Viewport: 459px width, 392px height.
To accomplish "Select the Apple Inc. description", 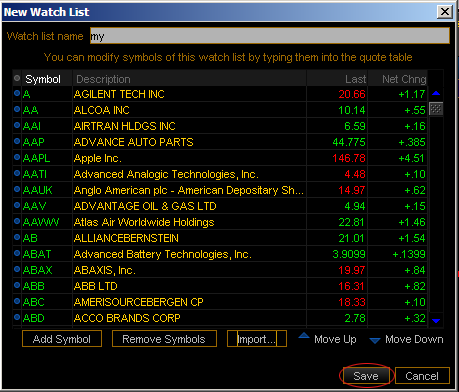I will tap(98, 158).
